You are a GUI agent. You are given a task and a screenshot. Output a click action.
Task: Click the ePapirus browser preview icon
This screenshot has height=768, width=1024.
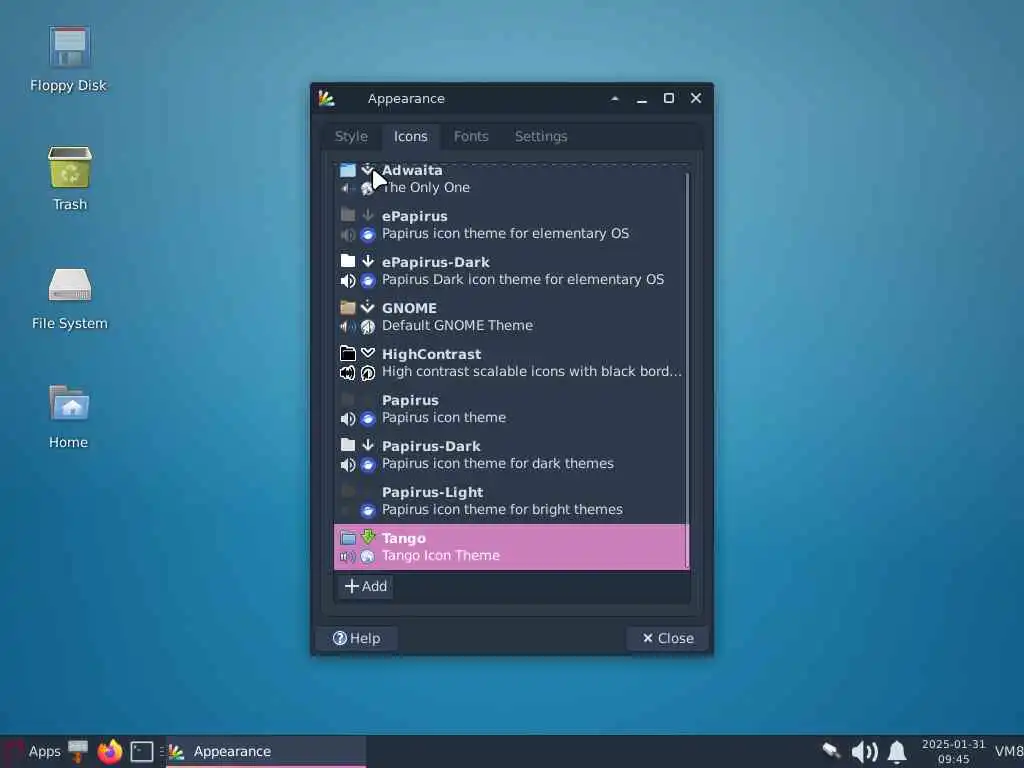[368, 234]
